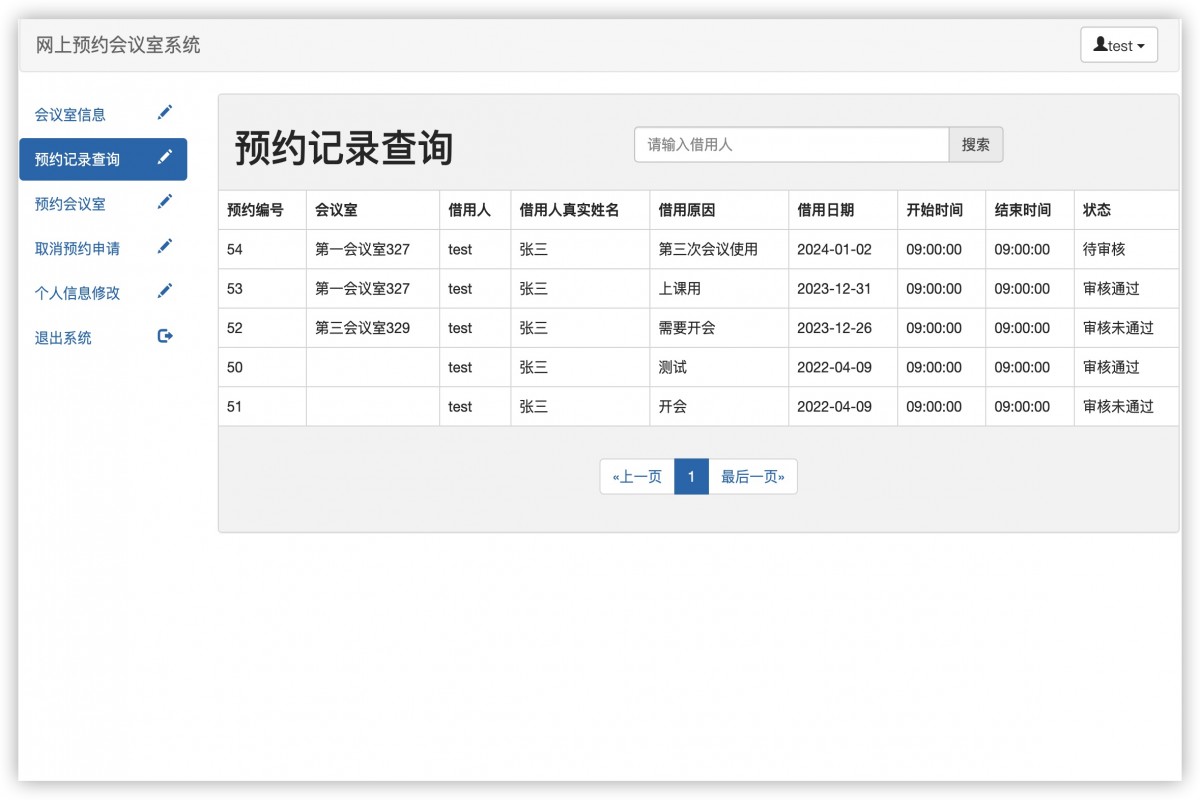Screen dimensions: 1200x800
Task: Click the pencil icon beside 取消预约申请
Action: click(165, 246)
